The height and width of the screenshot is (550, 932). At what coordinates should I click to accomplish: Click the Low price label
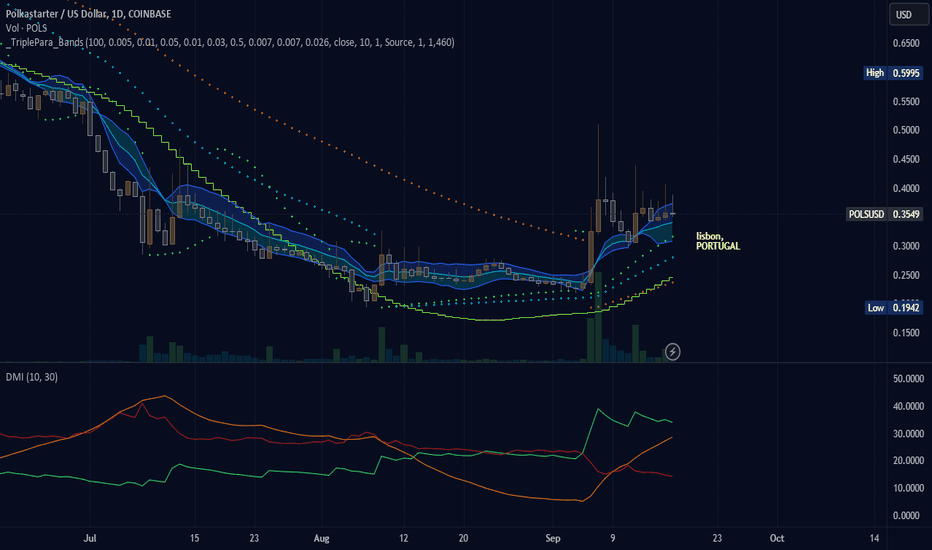coord(876,307)
